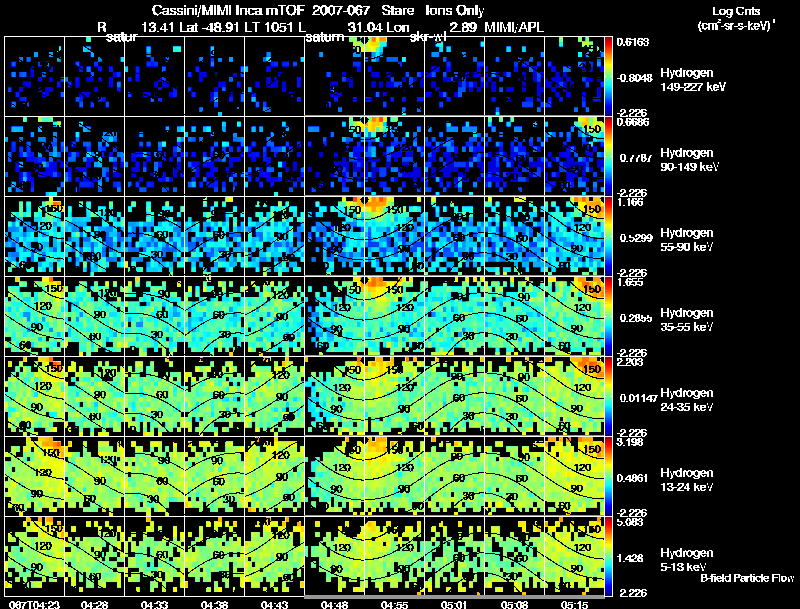800x609 pixels.
Task: Click the 'B-field Particle Flow' caption
Action: click(x=747, y=578)
